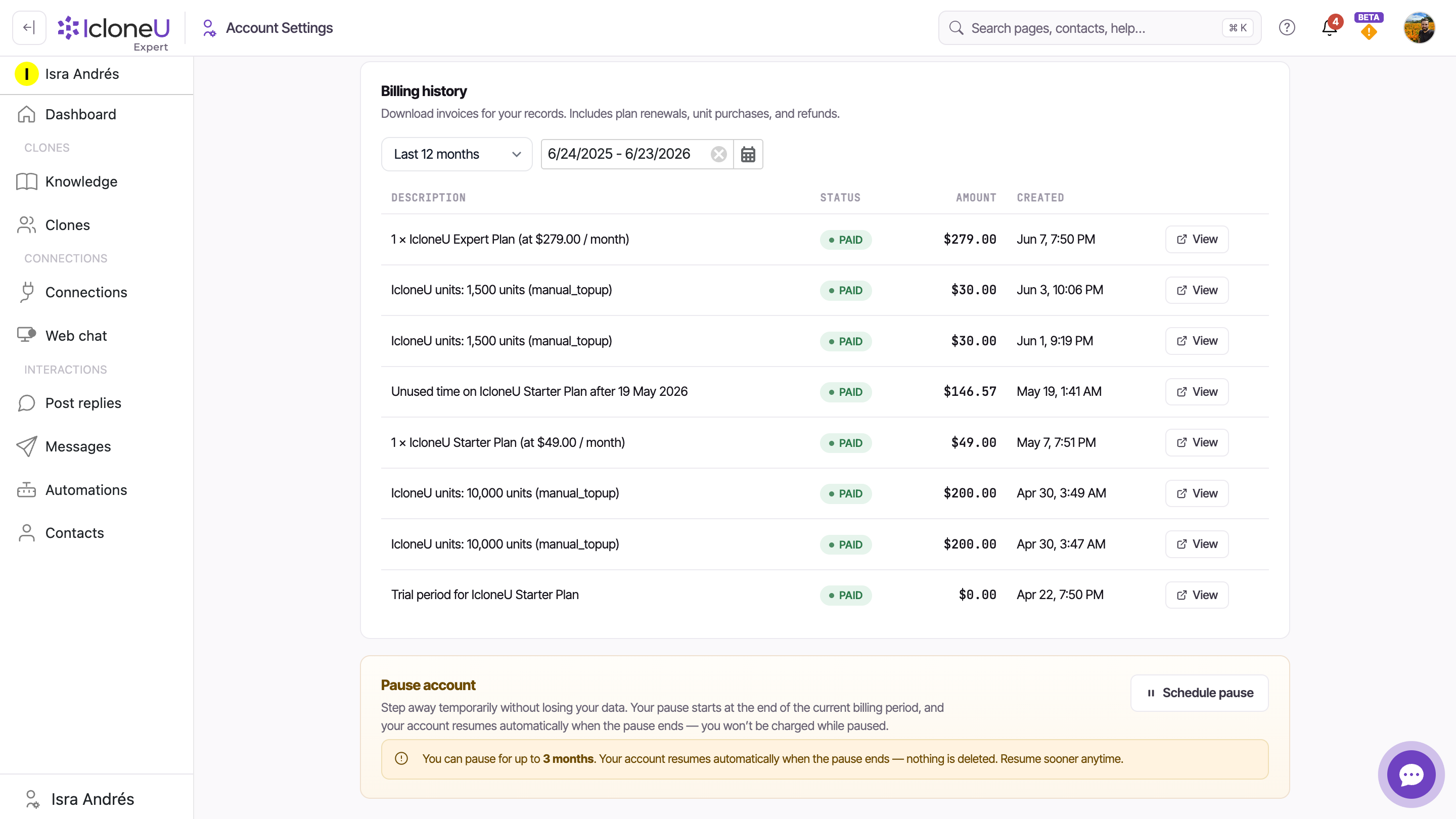View the IcloneU Starter Plan $49.00 invoice
The height and width of the screenshot is (819, 1456).
pos(1197,442)
